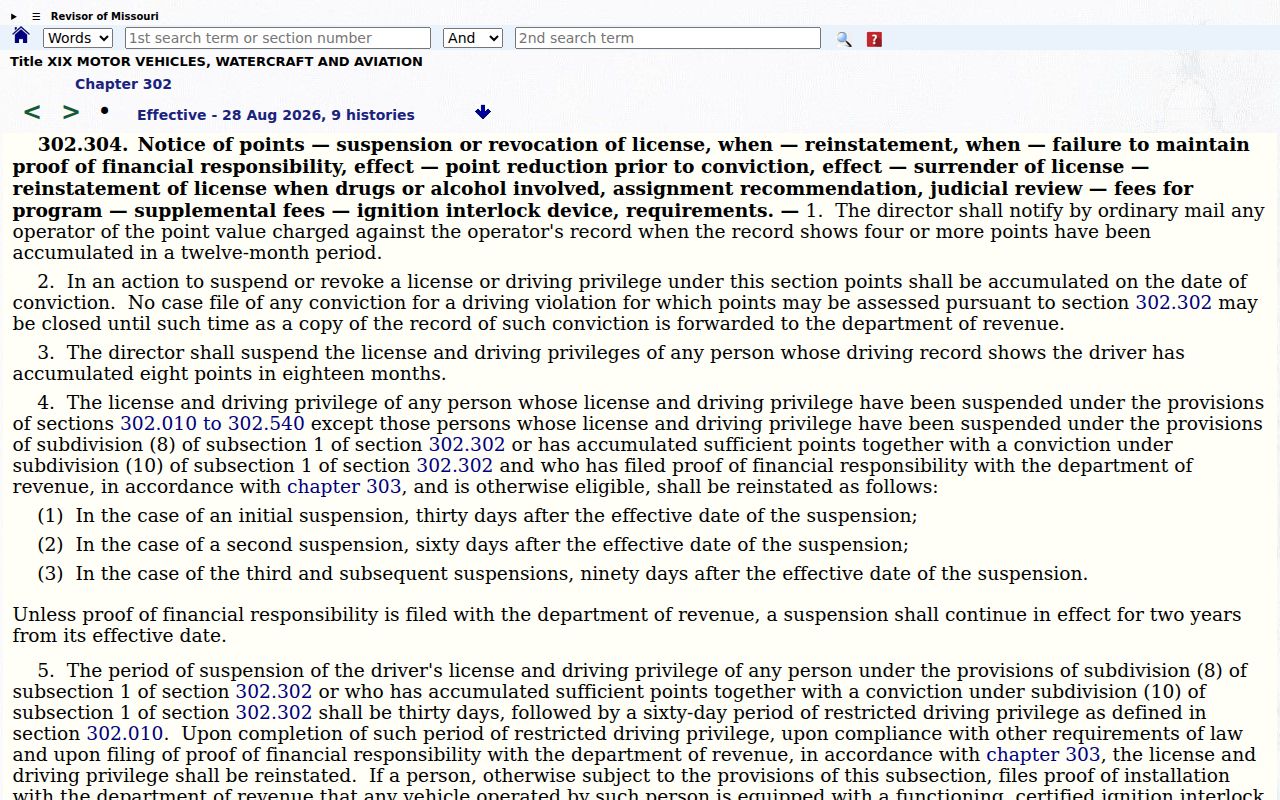This screenshot has height=800, width=1280.
Task: Go to the home page icon
Action: coord(21,36)
